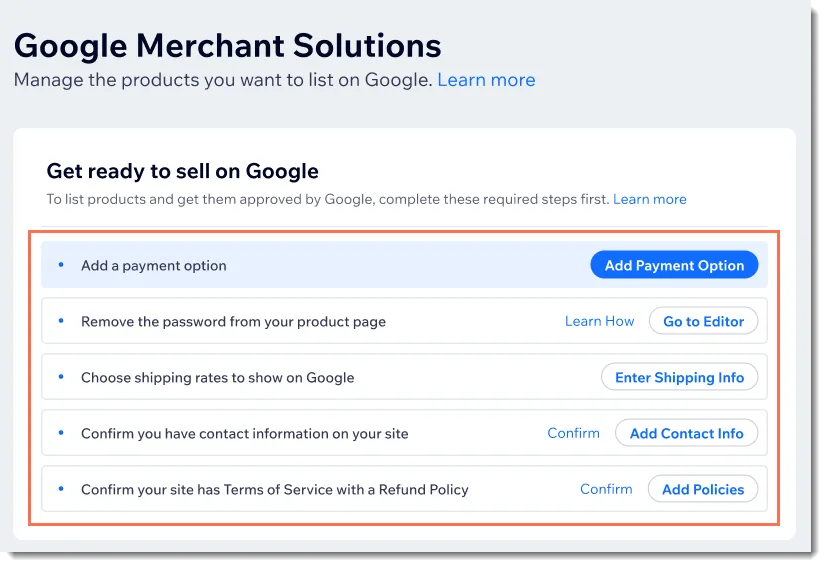Image resolution: width=826 pixels, height=567 pixels.
Task: Click bullet beside Terms of Service step
Action: [61, 488]
